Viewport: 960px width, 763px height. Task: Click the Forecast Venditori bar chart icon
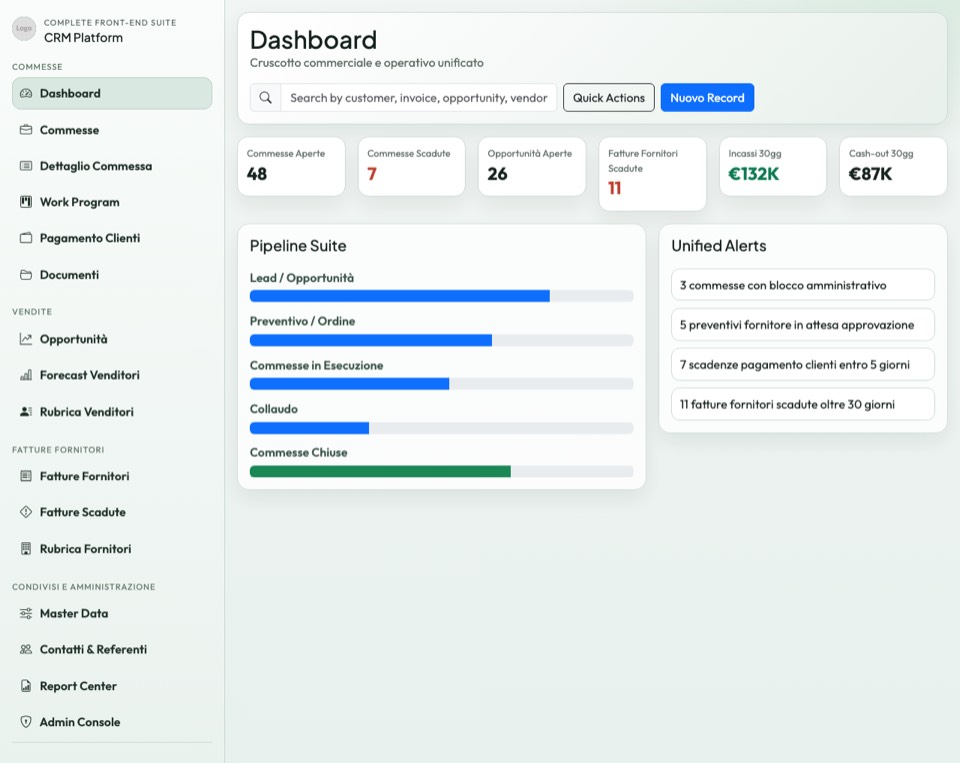26,375
